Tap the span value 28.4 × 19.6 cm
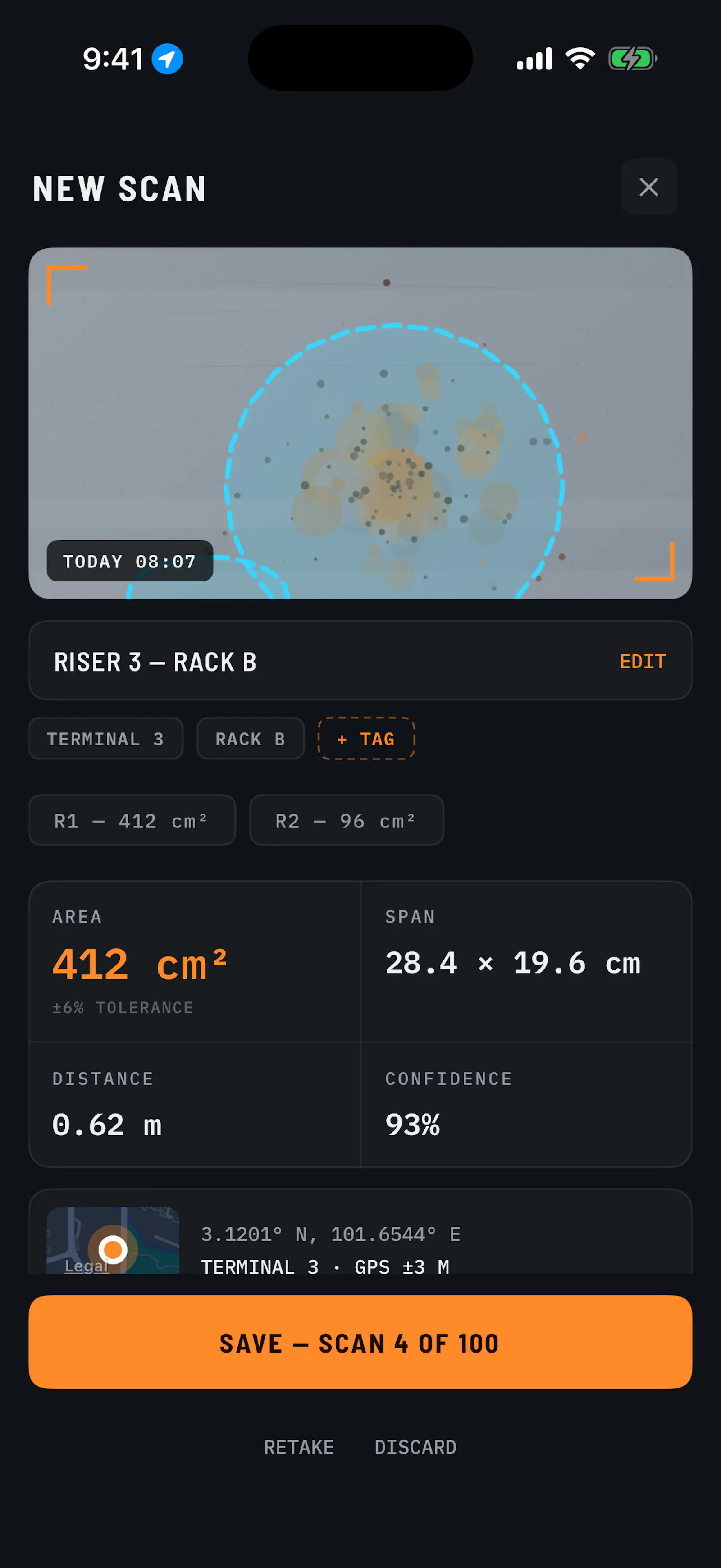The image size is (721, 1568). [513, 963]
